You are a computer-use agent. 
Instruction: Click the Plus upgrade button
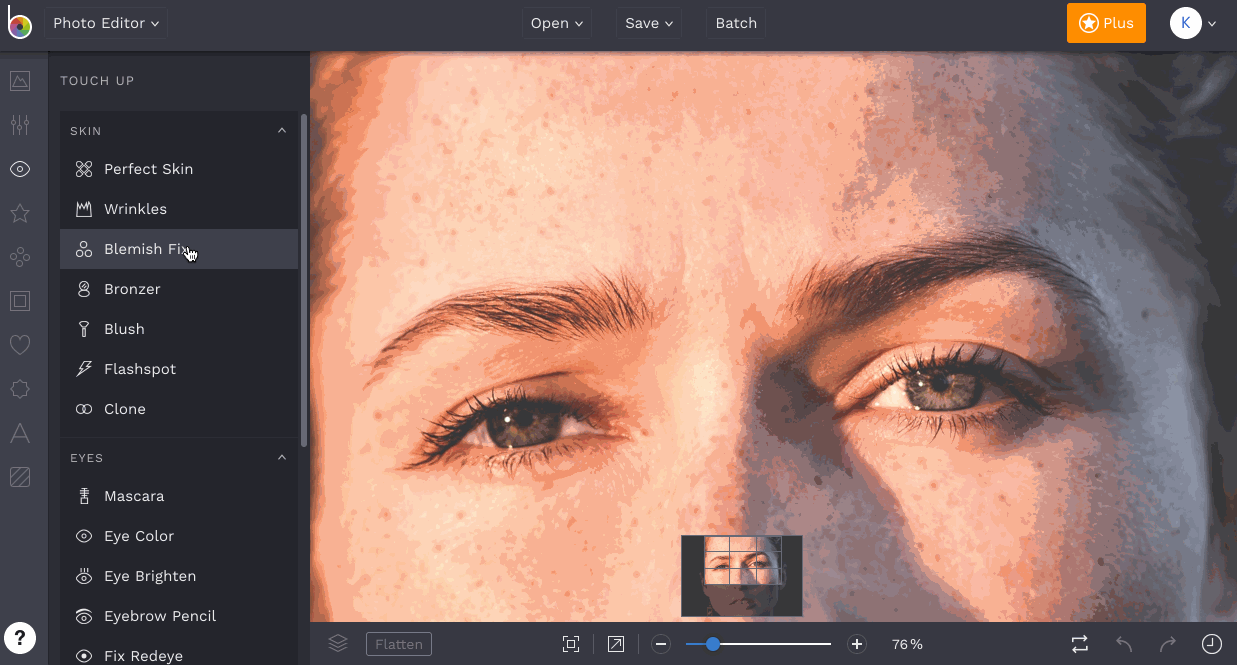click(1106, 23)
